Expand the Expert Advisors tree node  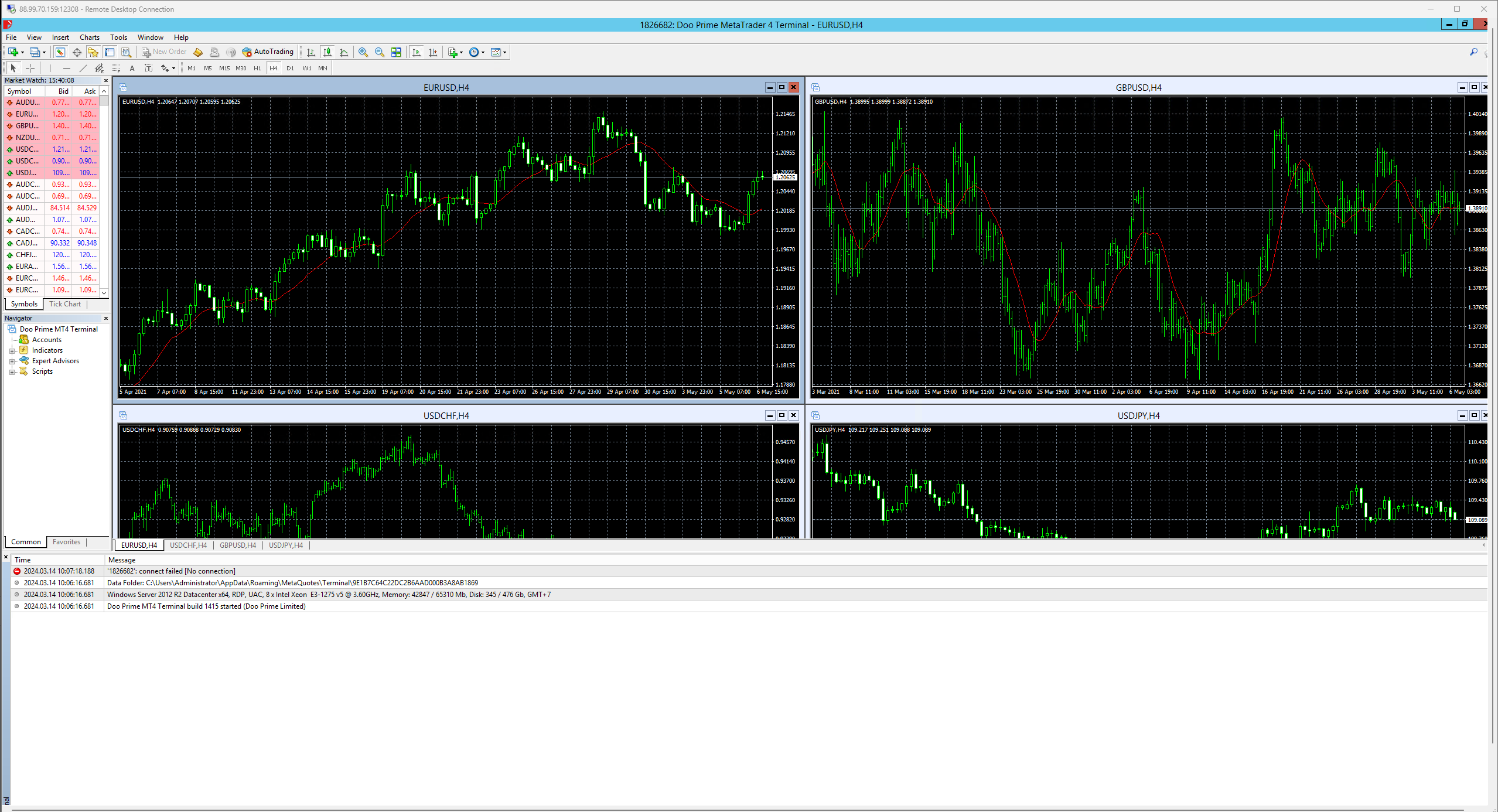click(12, 361)
